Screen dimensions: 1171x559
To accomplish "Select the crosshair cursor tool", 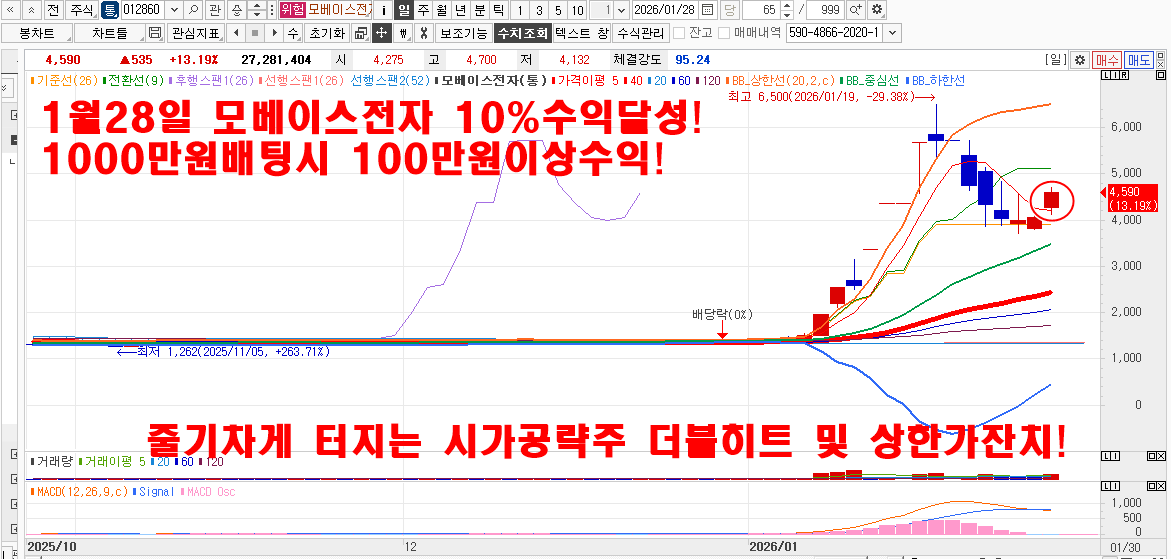I will point(381,32).
